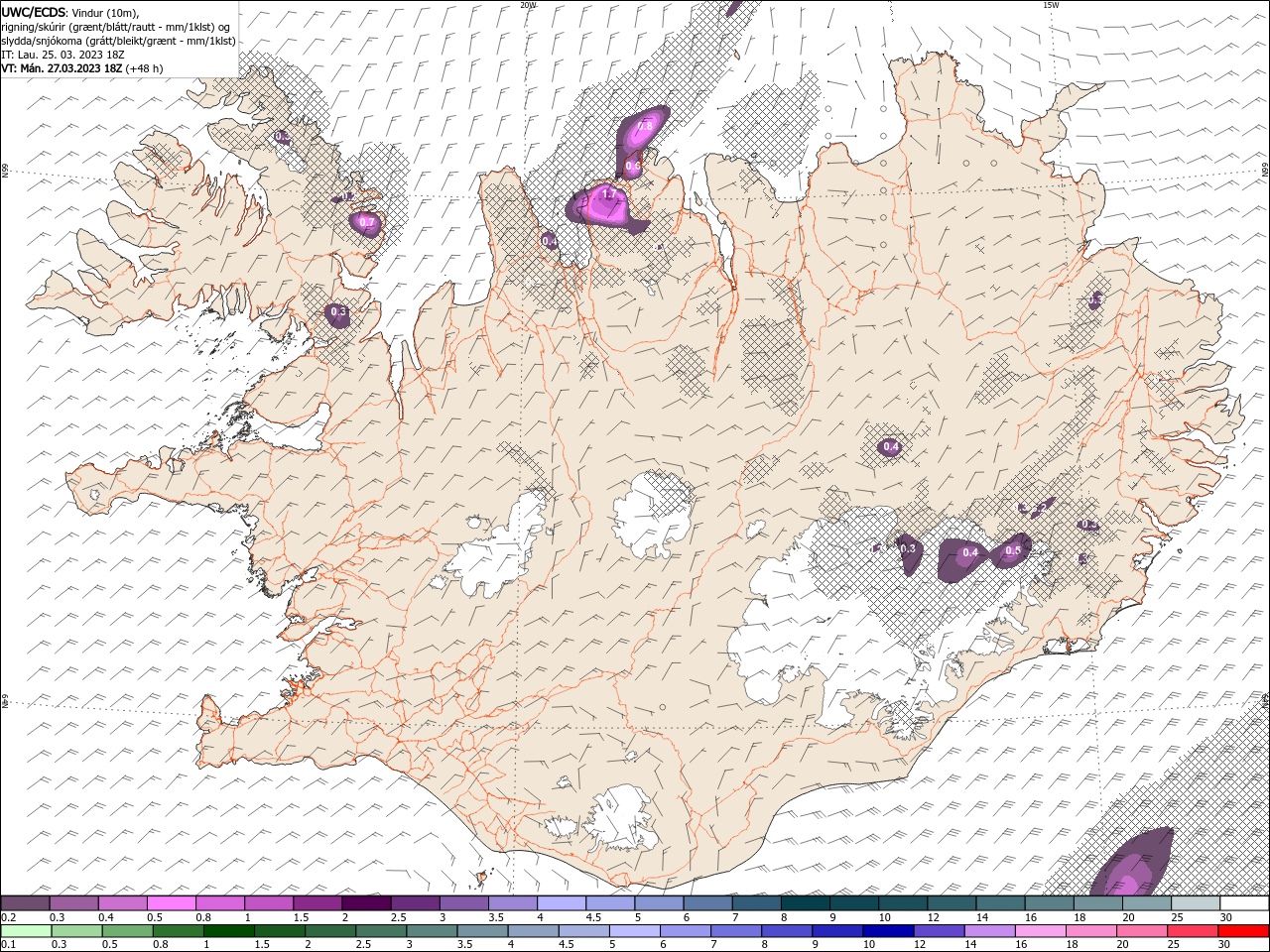Pick the darkest purple swatch labeled 2

click(365, 903)
